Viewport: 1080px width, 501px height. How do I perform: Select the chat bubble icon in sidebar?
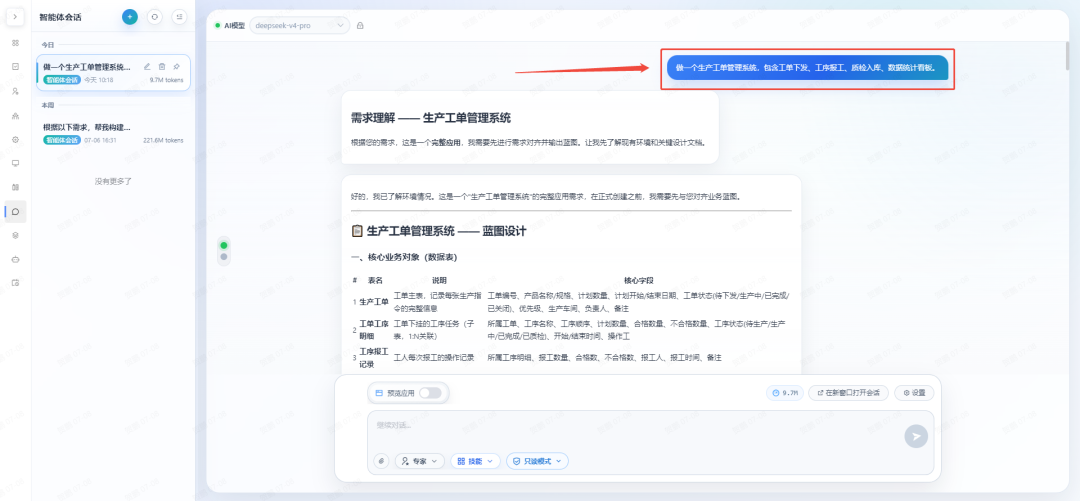tap(15, 211)
